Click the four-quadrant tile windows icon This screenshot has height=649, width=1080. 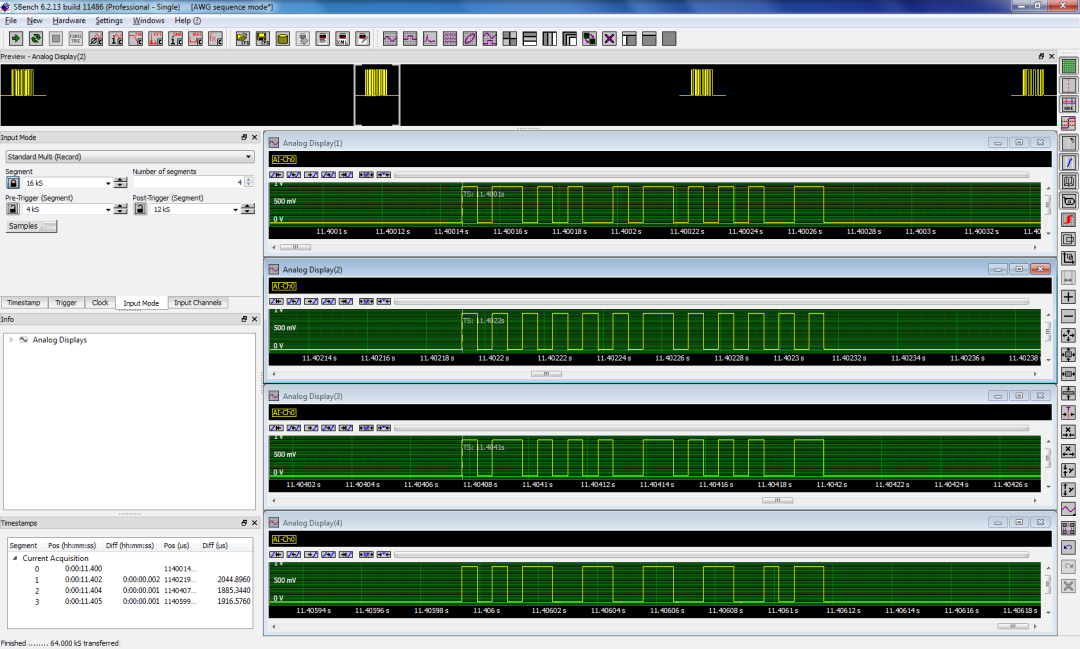pos(510,39)
